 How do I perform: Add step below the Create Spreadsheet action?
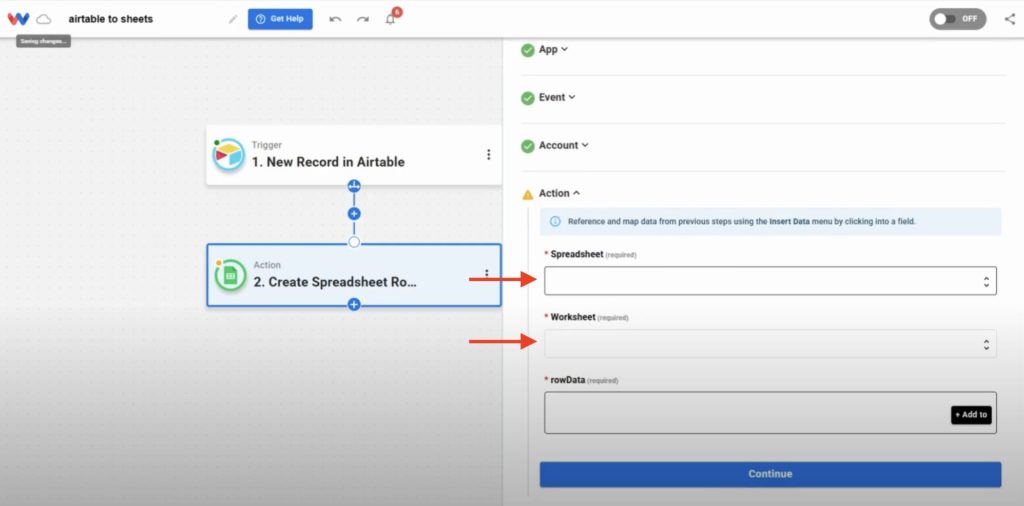click(354, 304)
